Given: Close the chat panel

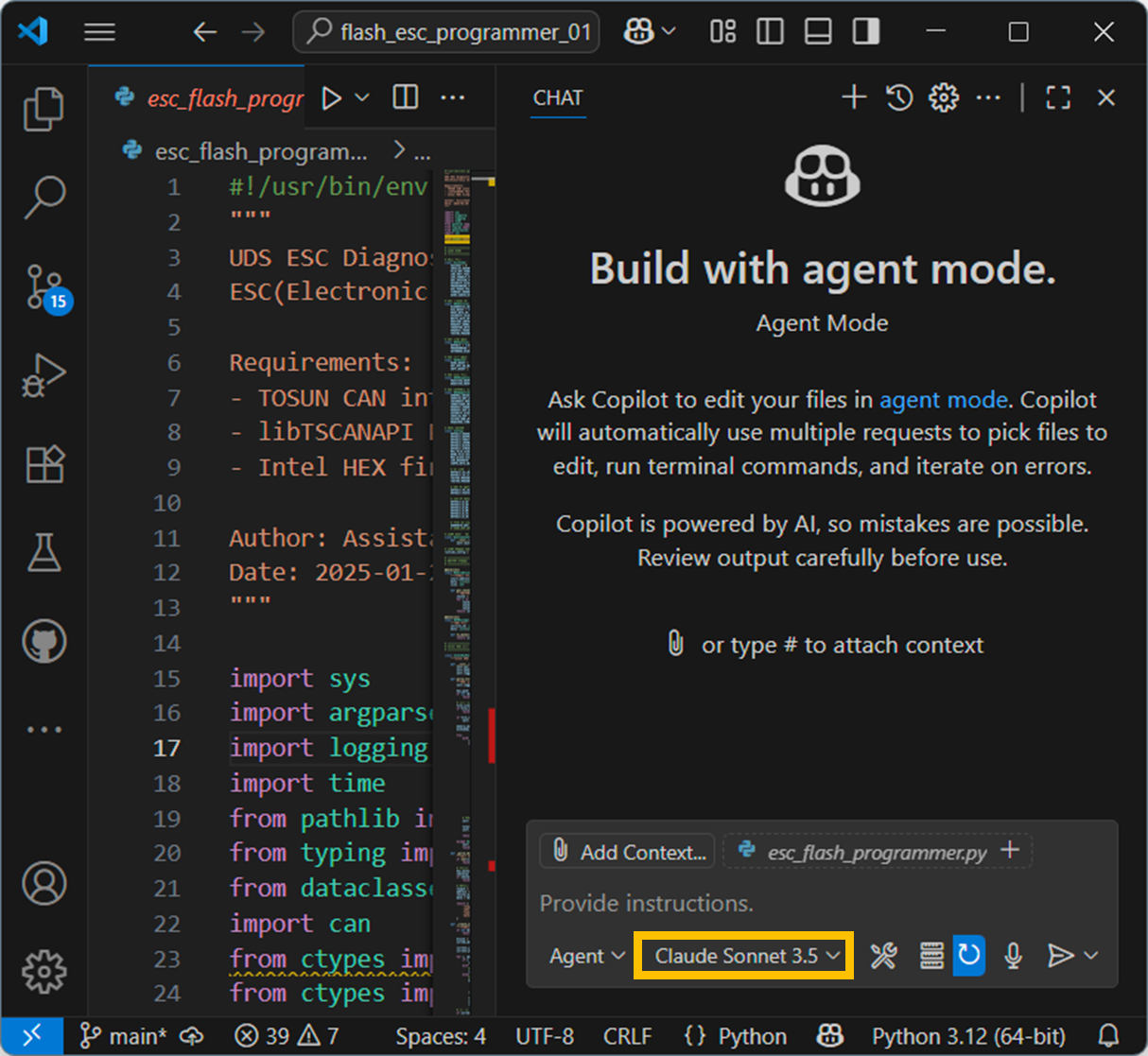Looking at the screenshot, I should (1106, 97).
